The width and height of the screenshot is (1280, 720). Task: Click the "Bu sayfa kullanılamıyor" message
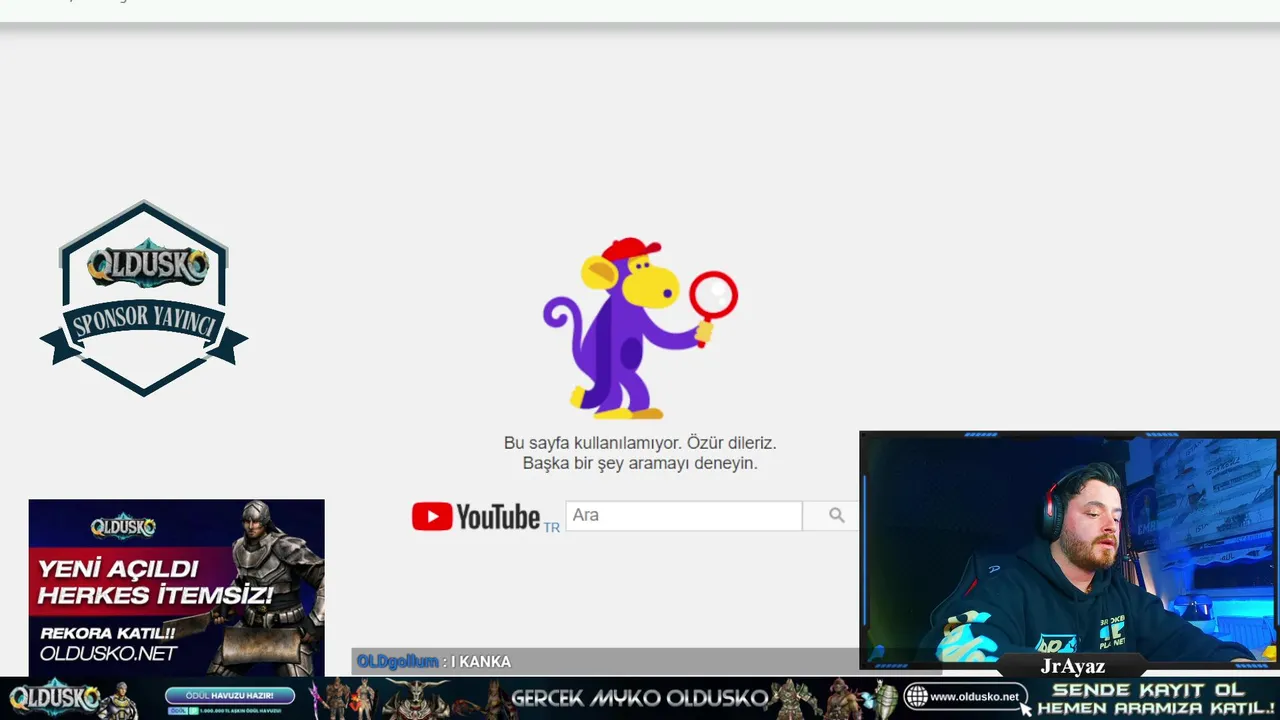point(640,442)
